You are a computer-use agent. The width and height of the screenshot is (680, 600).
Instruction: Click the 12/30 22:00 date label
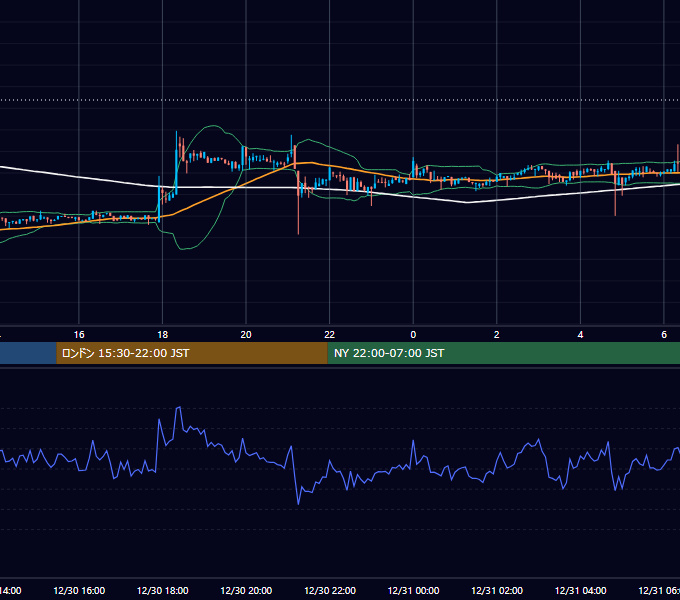pyautogui.click(x=330, y=590)
